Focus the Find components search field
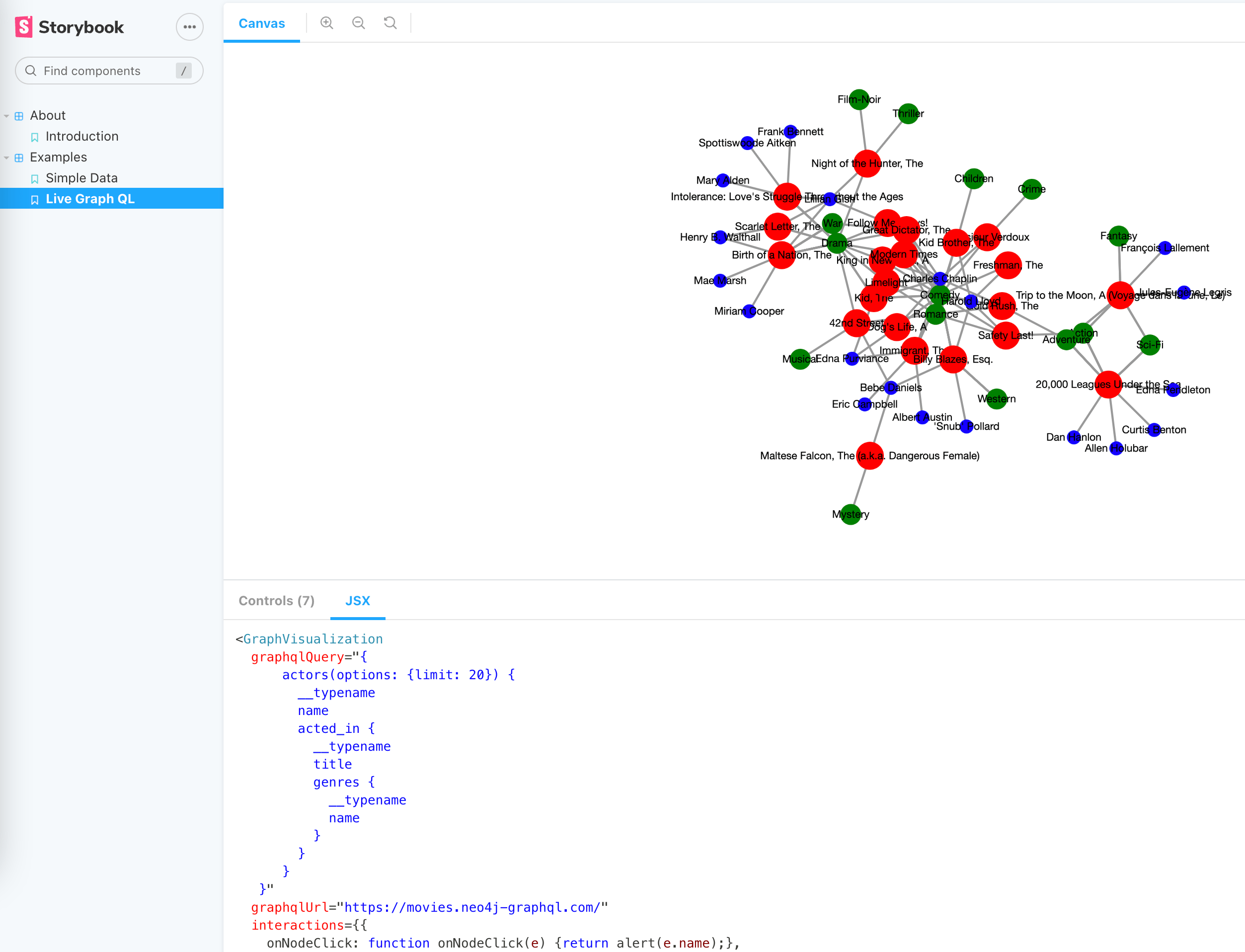The image size is (1245, 952). pyautogui.click(x=108, y=70)
